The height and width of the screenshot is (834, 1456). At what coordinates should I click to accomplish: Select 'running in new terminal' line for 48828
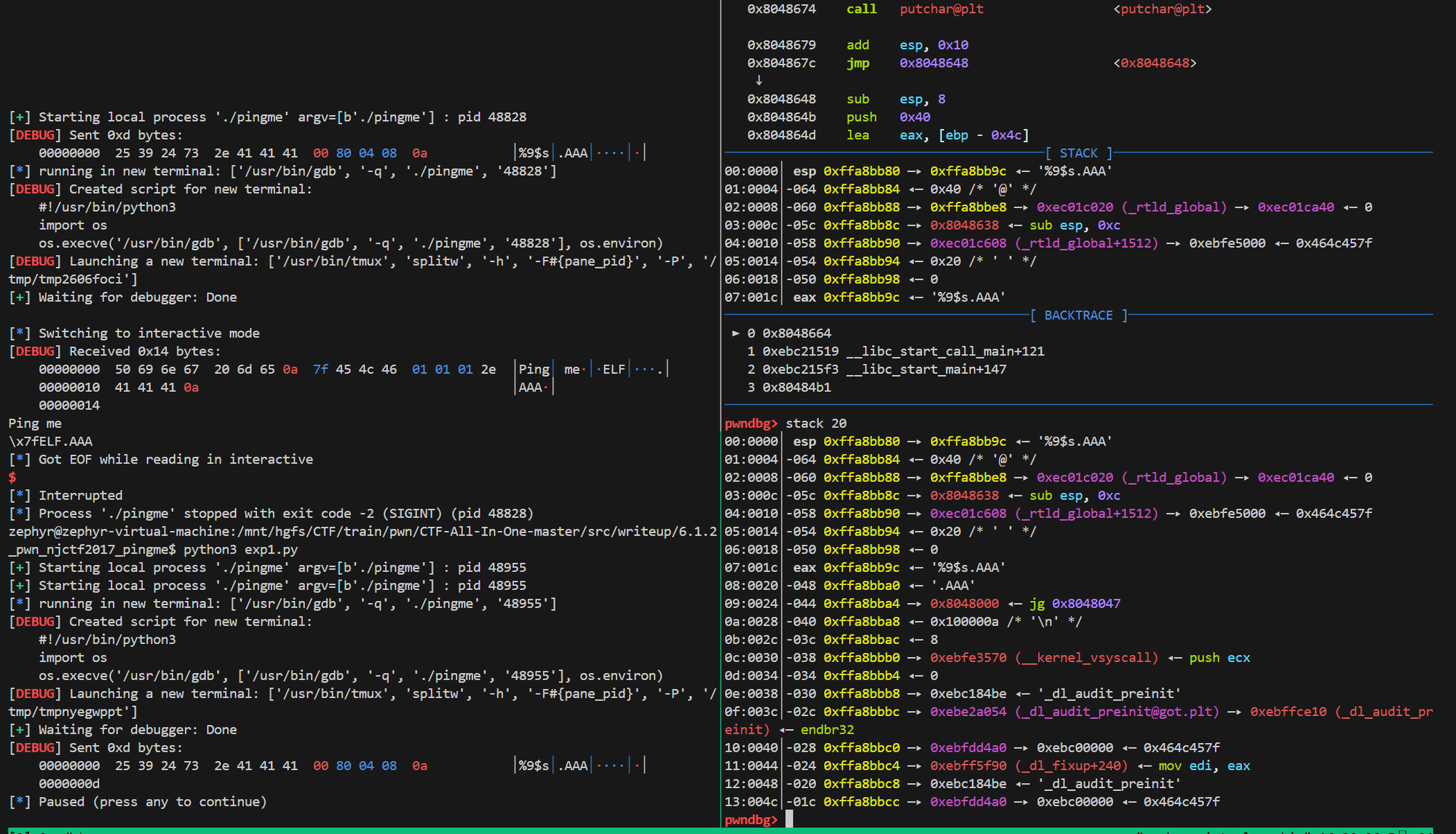(x=282, y=171)
